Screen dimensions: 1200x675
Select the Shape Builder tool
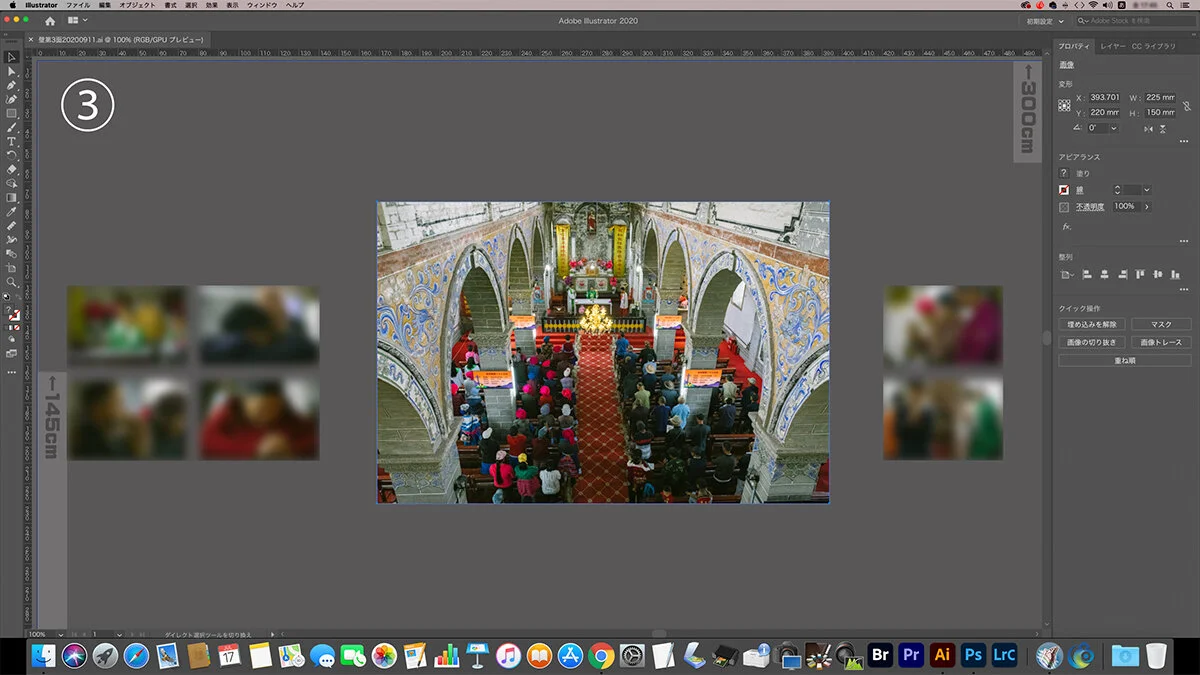[x=12, y=184]
